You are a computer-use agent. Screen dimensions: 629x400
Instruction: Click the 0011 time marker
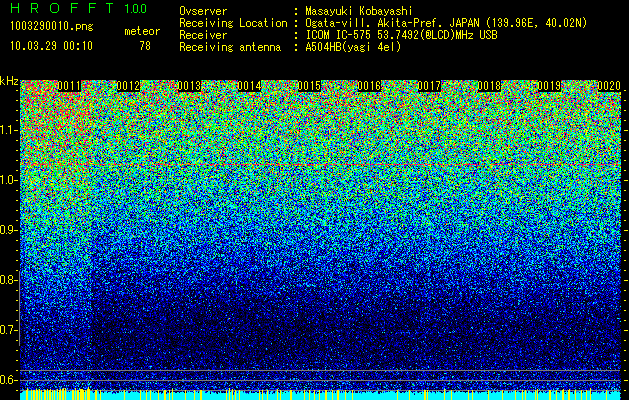pyautogui.click(x=69, y=86)
